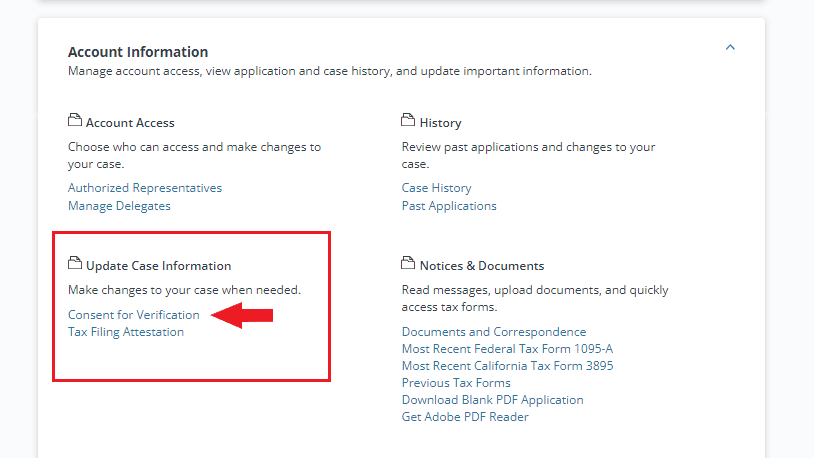This screenshot has height=458, width=814.
Task: Open Manage Delegates link
Action: (119, 206)
